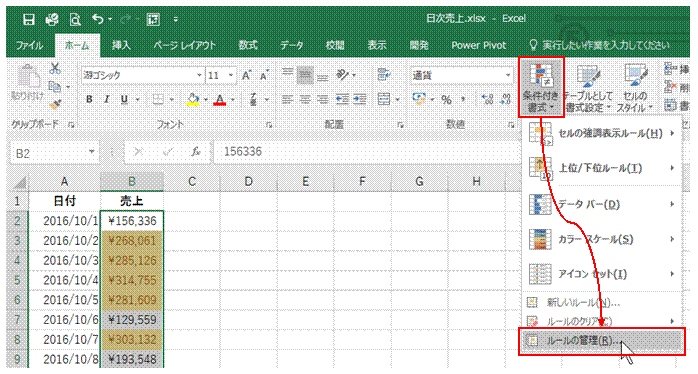The height and width of the screenshot is (374, 698).
Task: Click テーブルとして書式設定 button
Action: point(589,87)
